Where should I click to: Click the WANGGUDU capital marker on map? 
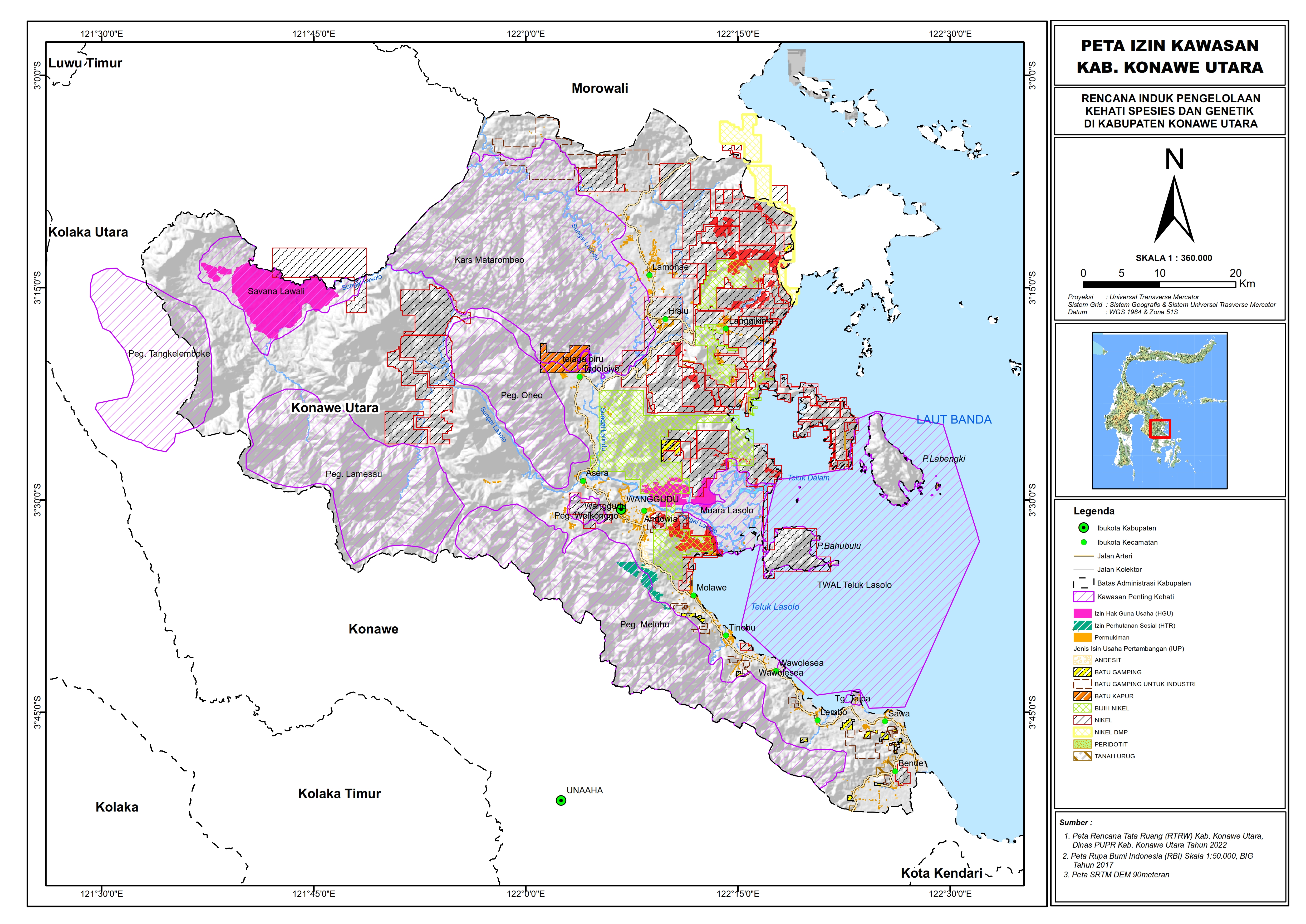pos(621,509)
